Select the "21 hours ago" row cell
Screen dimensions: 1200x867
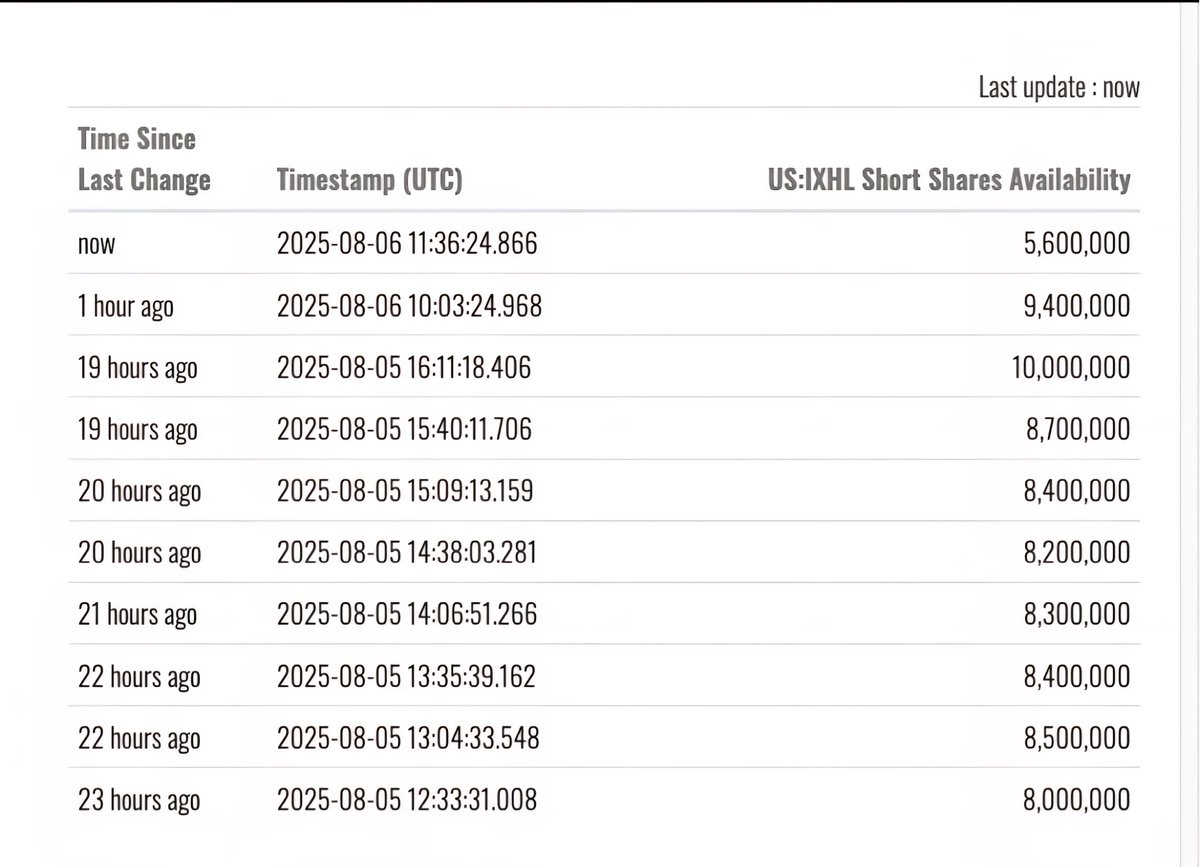coord(138,615)
